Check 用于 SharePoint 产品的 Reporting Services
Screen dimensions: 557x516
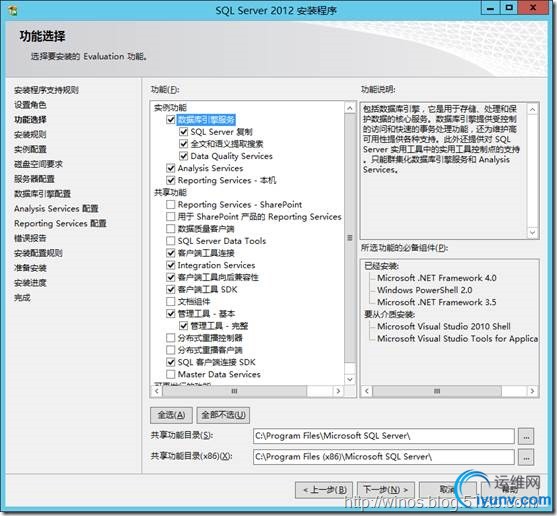click(171, 217)
